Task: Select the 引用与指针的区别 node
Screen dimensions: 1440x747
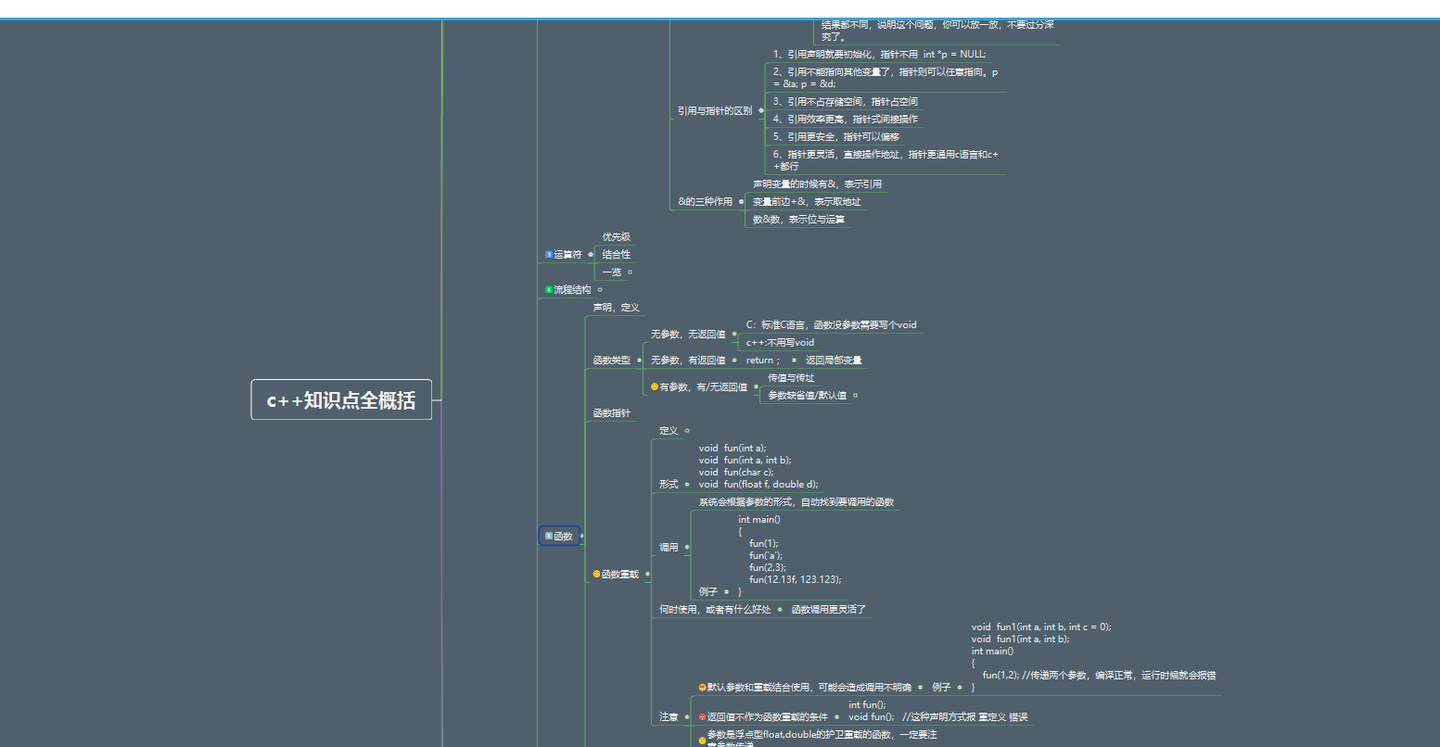Action: [x=715, y=111]
